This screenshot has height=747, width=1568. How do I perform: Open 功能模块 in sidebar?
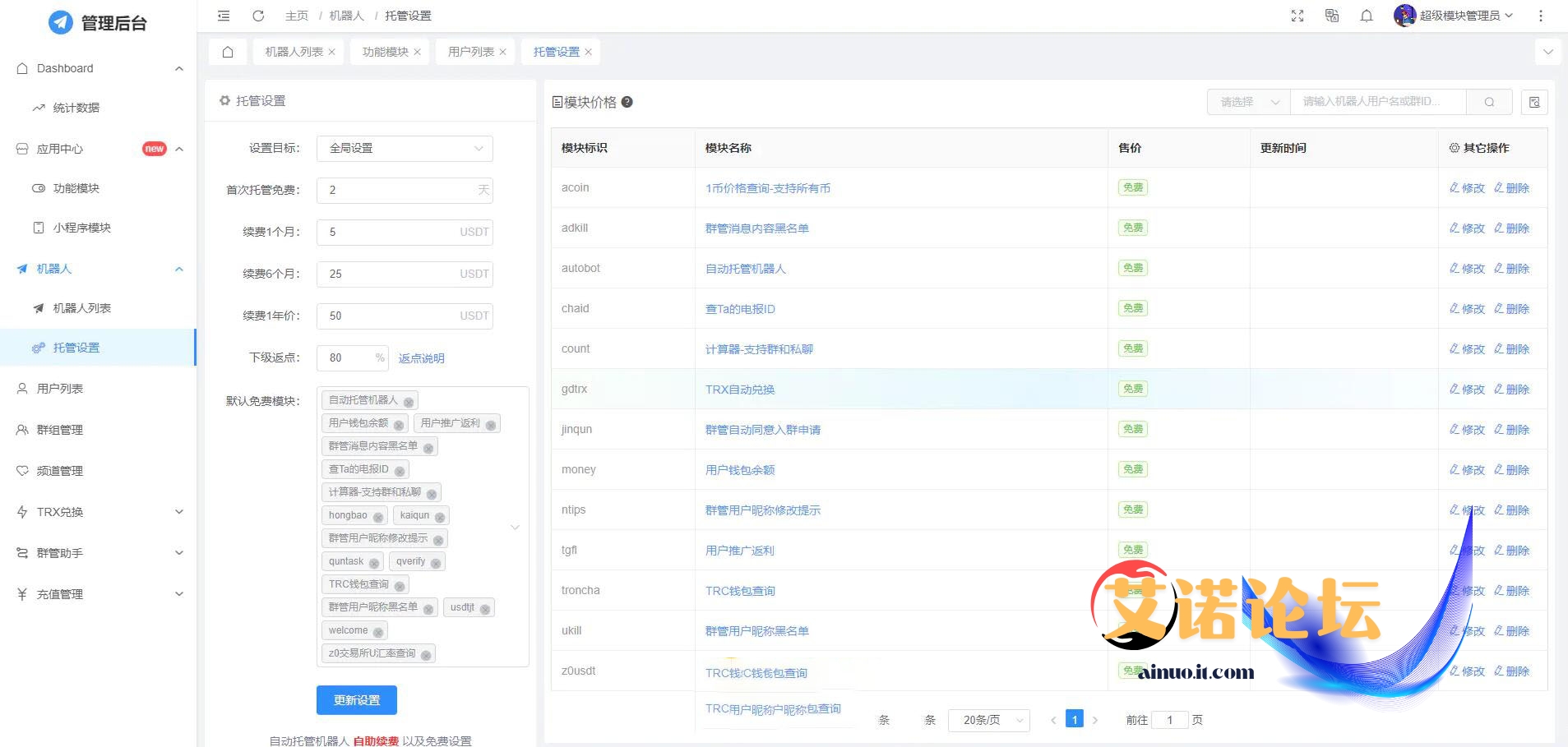click(76, 188)
